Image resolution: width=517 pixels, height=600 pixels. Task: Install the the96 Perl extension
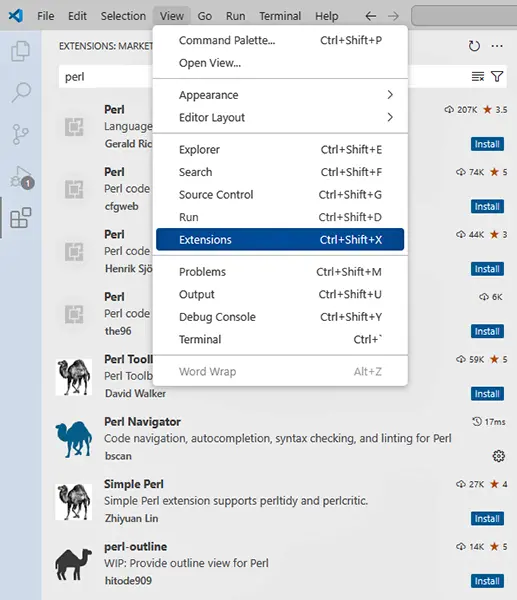click(487, 331)
